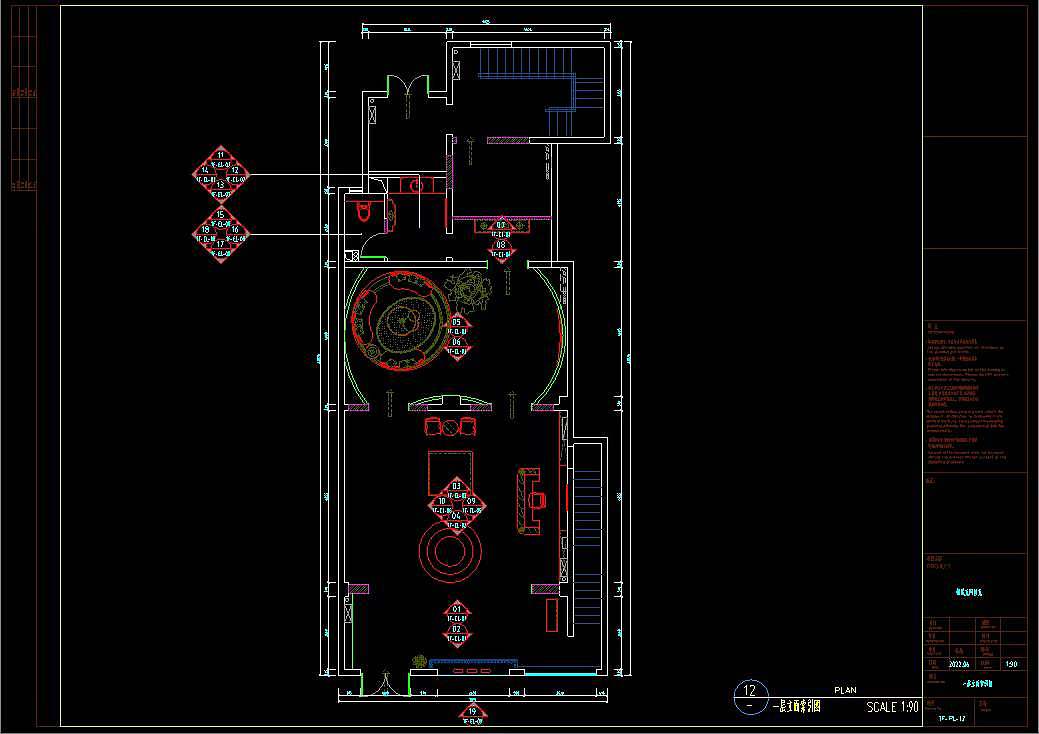Viewport: 1039px width, 734px height.
Task: Select elevation marker 18 in lower callout
Action: pos(205,234)
